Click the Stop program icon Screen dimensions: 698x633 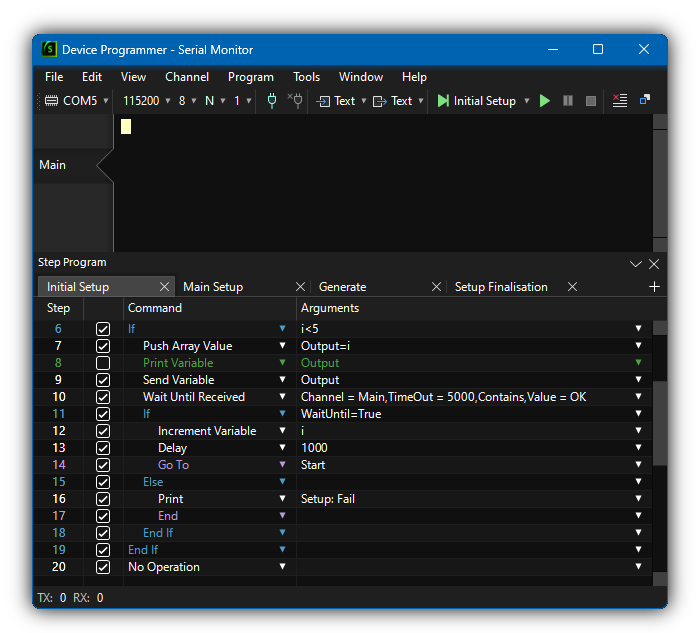pos(591,101)
